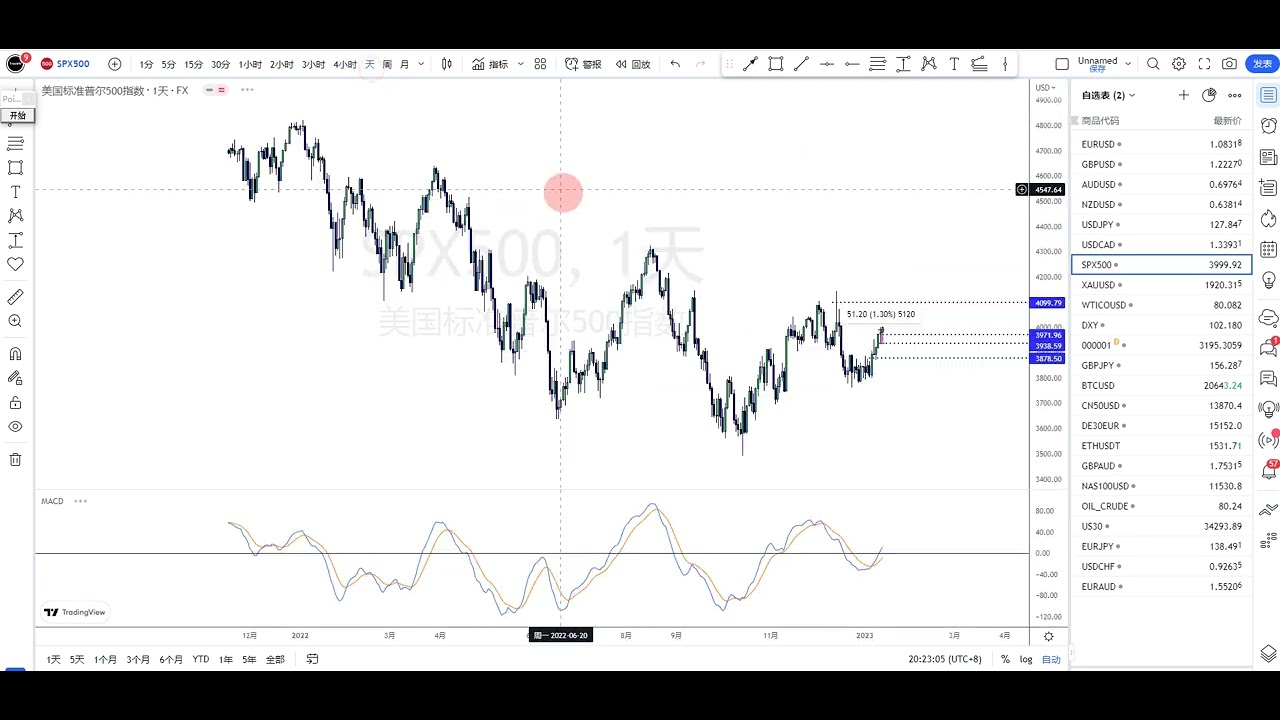Open the 指标 indicators dialog
The width and height of the screenshot is (1280, 720).
click(490, 64)
